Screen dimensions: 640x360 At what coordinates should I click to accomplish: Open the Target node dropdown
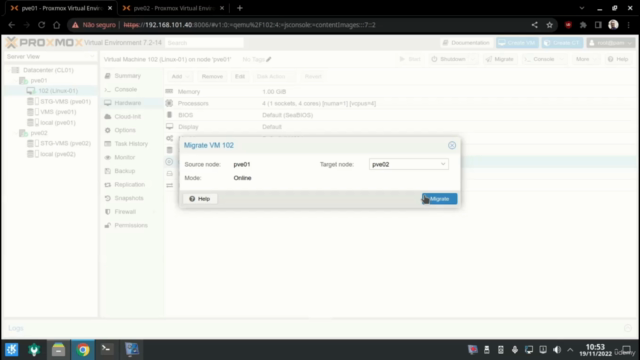pyautogui.click(x=443, y=164)
